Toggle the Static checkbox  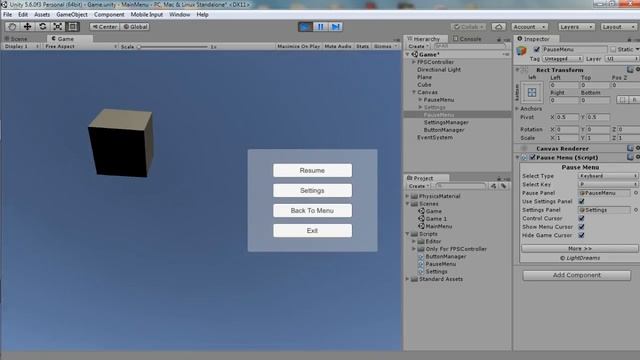pos(613,49)
